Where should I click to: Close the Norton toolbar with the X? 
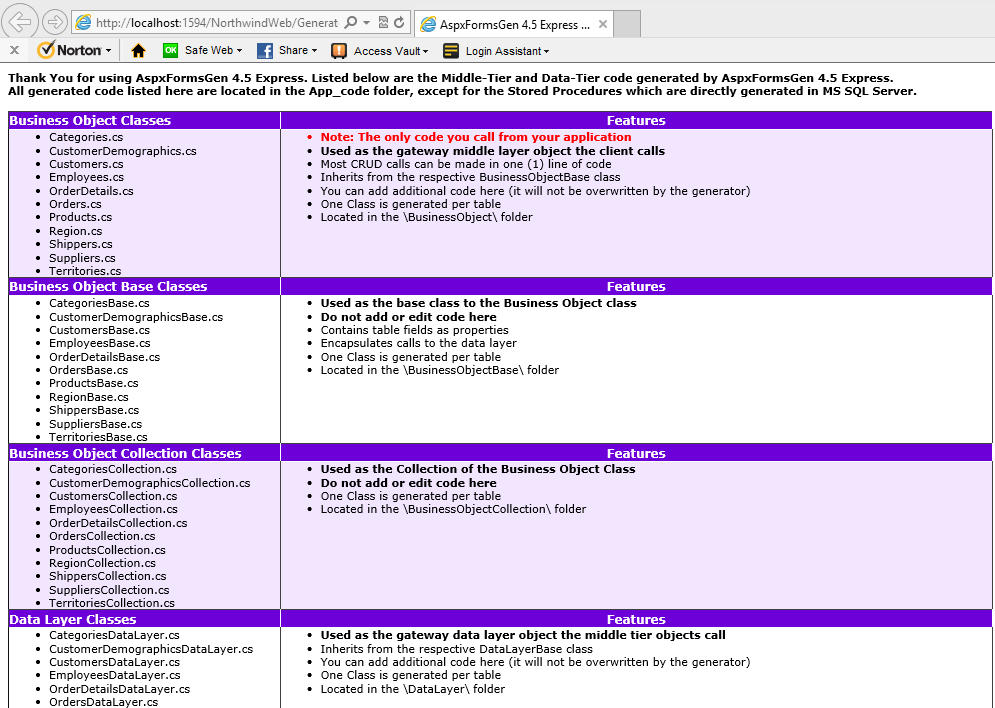[x=15, y=50]
